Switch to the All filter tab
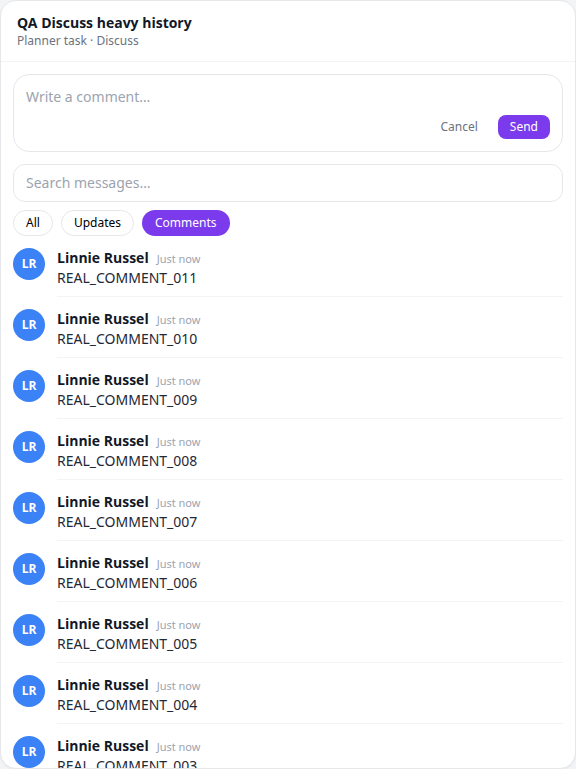This screenshot has height=769, width=576. (33, 223)
